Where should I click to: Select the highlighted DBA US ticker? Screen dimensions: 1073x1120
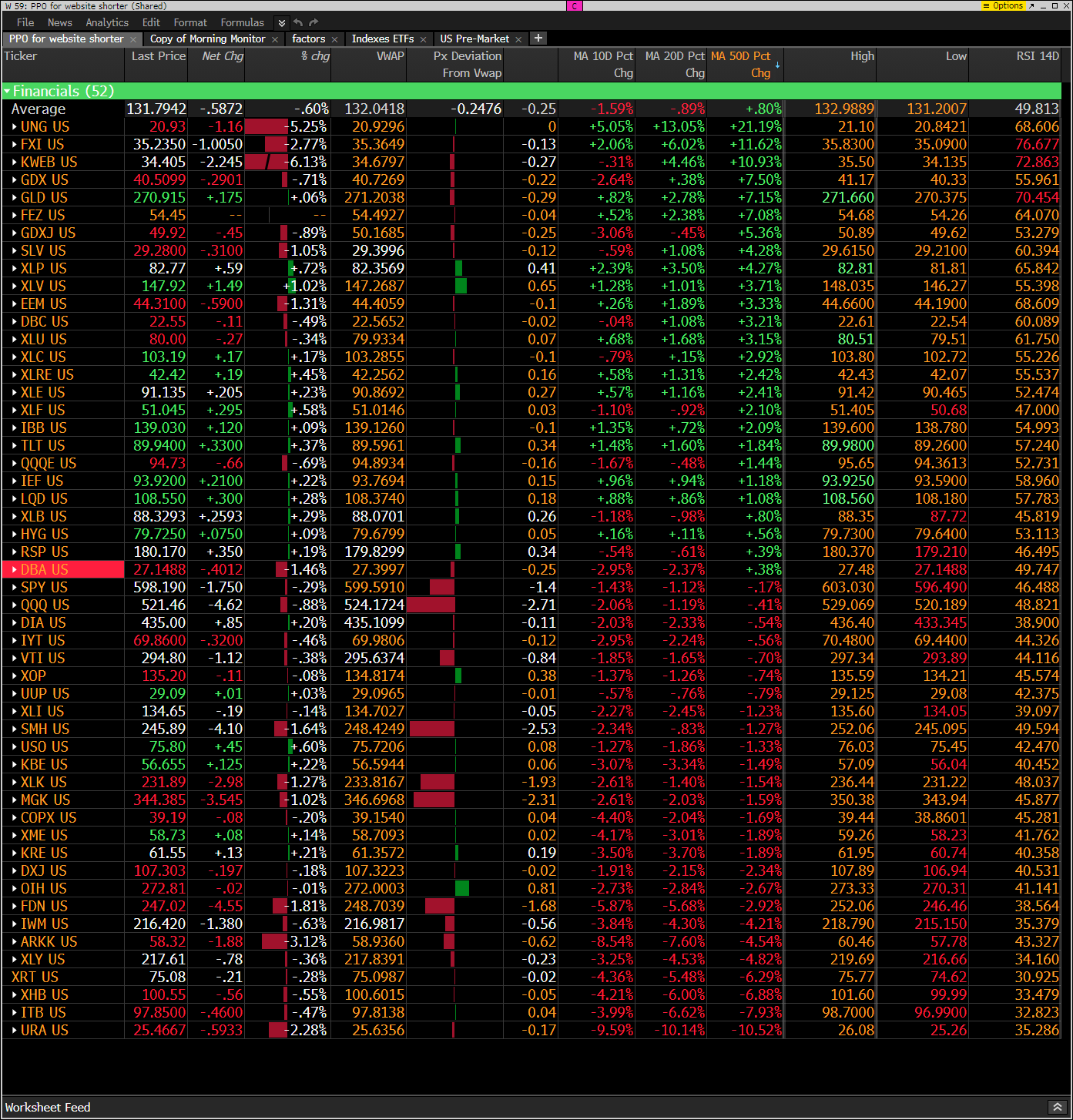45,569
